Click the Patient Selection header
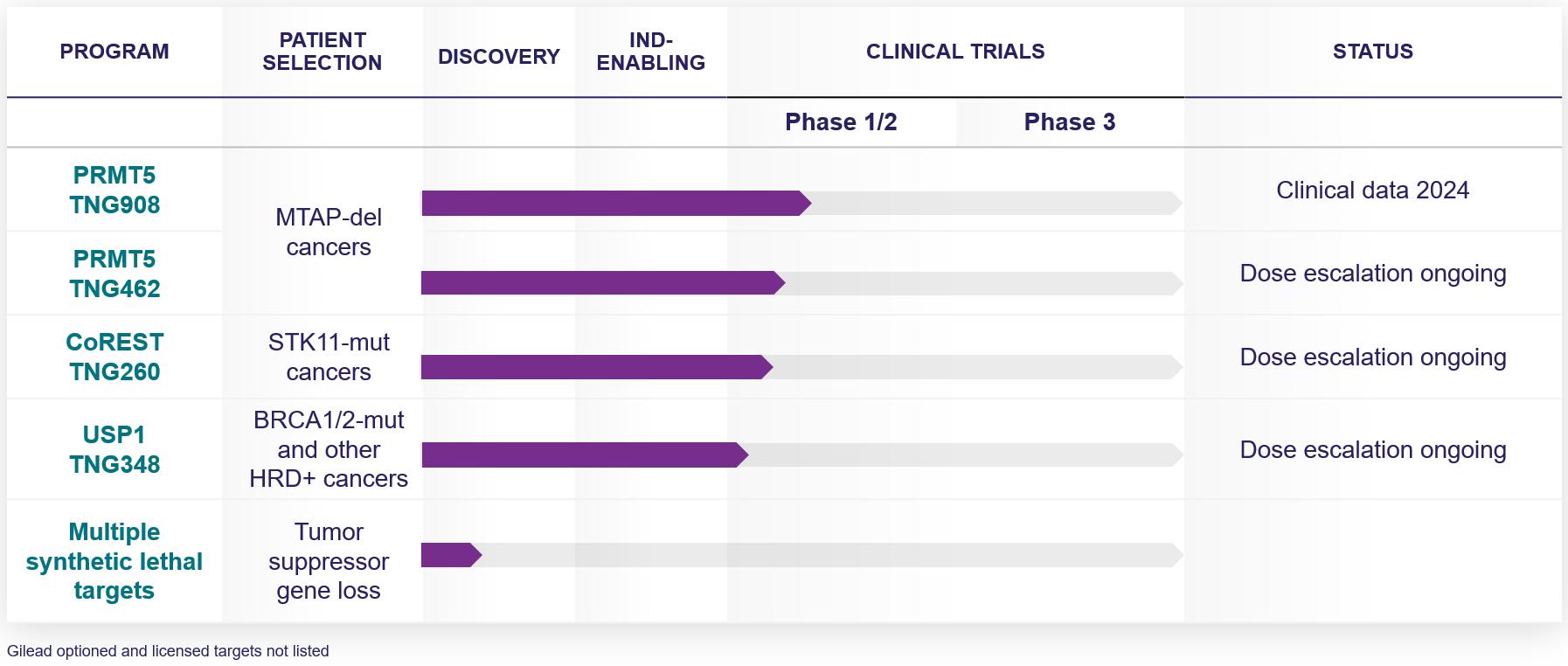The image size is (1568, 666). tap(322, 52)
